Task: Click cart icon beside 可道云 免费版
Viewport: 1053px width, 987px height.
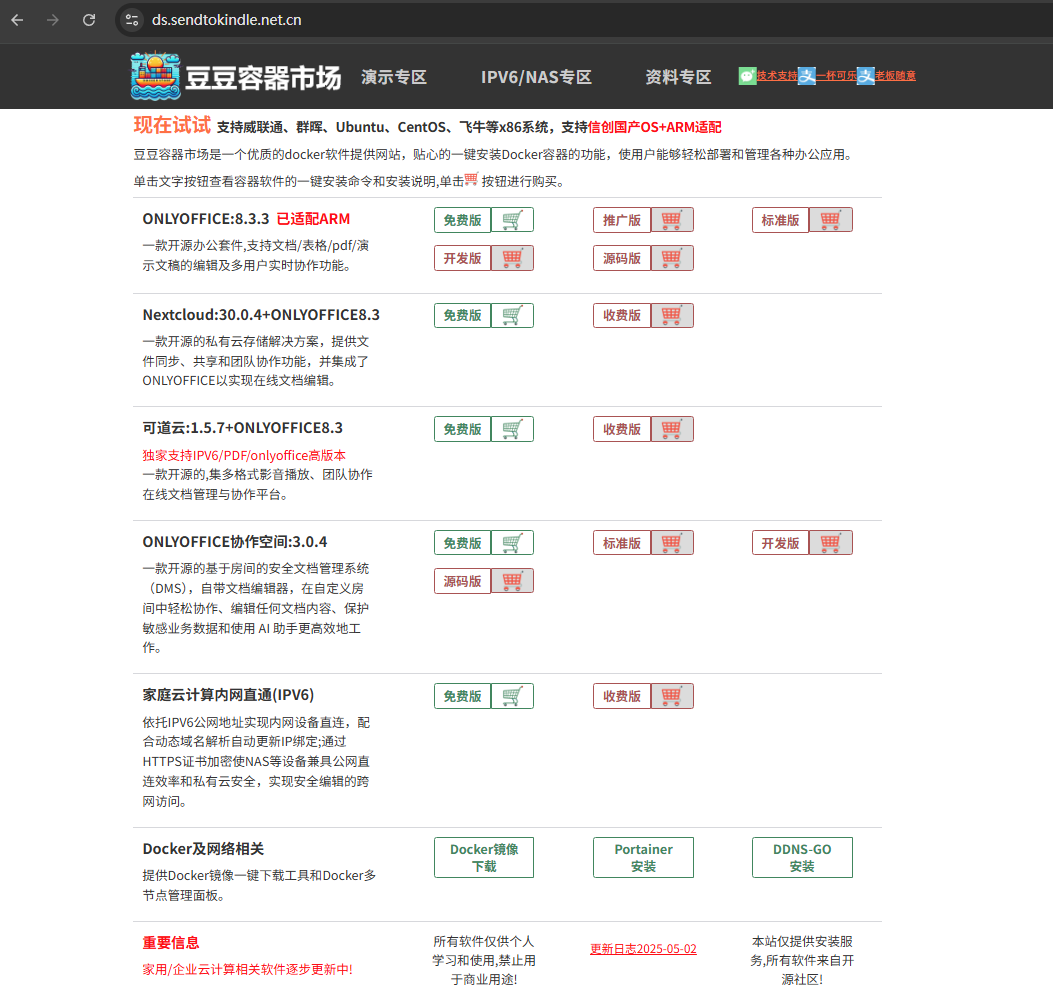Action: [512, 429]
